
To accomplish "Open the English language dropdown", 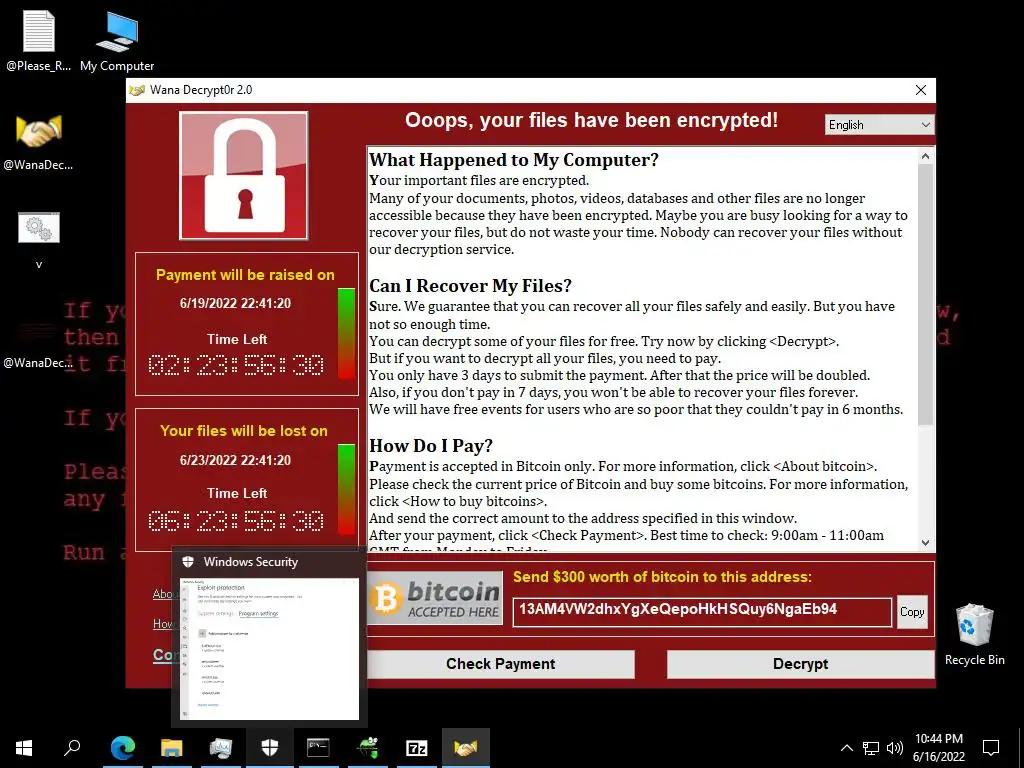I will click(x=879, y=125).
